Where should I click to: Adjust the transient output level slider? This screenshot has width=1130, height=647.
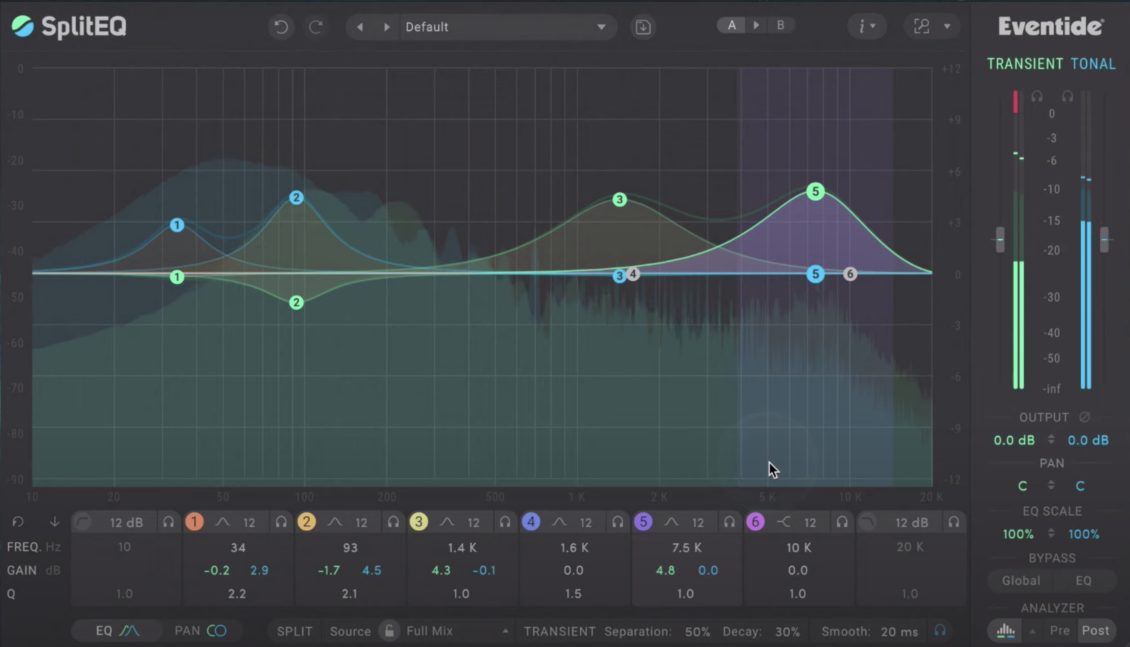click(x=1000, y=240)
